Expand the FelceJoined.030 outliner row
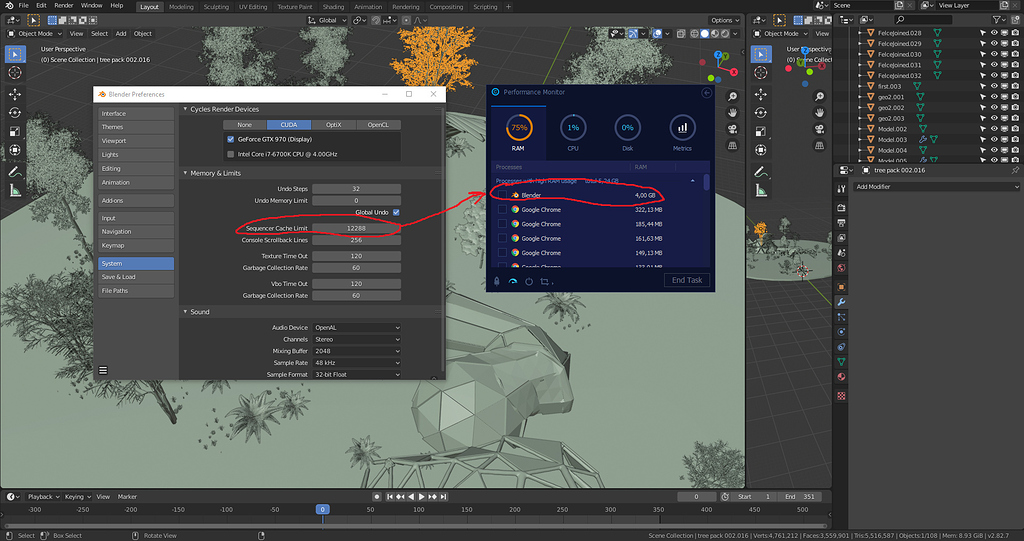Screen dimensions: 1024x541 (x=860, y=54)
